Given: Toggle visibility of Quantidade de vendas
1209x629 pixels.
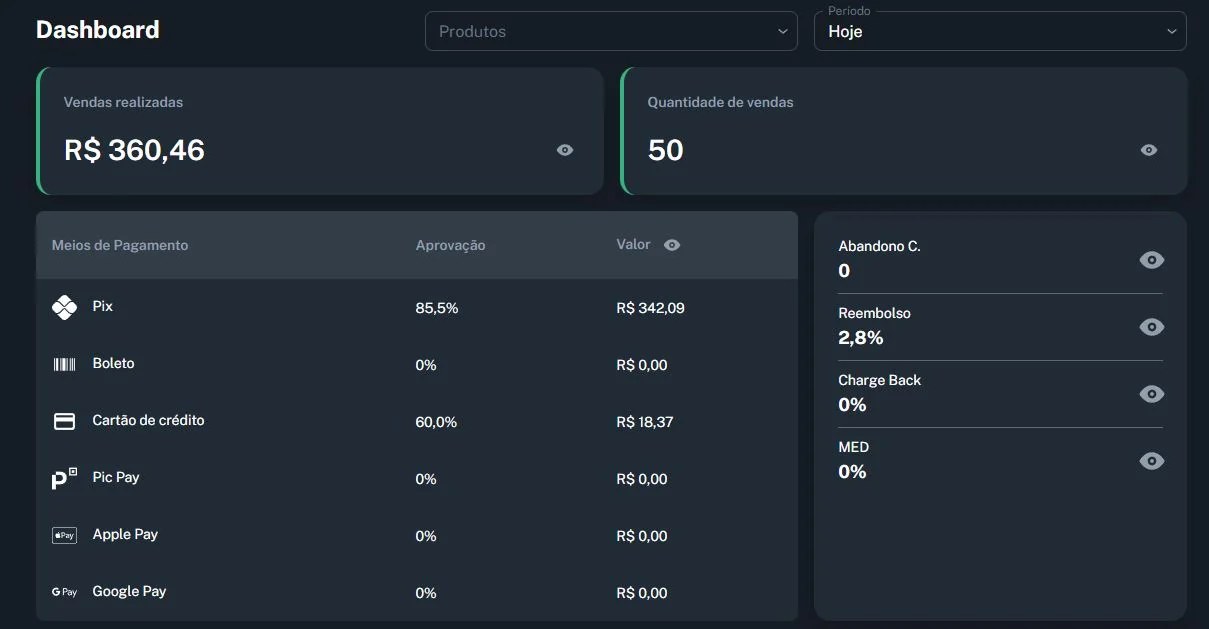Looking at the screenshot, I should (1149, 150).
